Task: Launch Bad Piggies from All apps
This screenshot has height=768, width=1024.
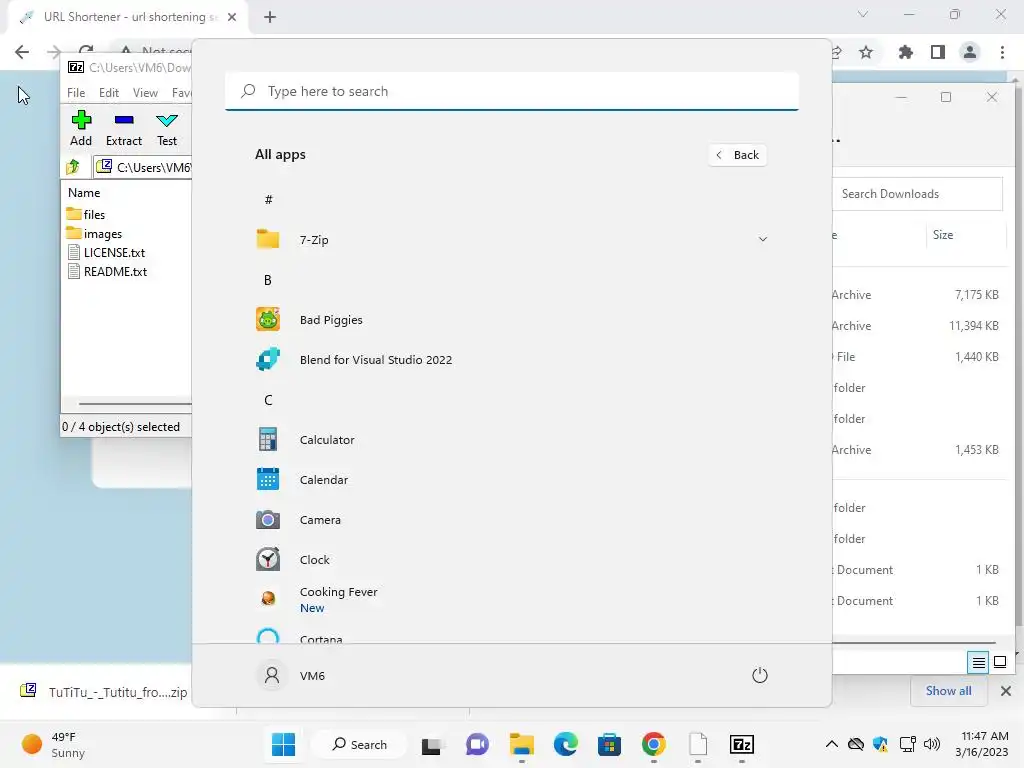Action: click(511, 320)
